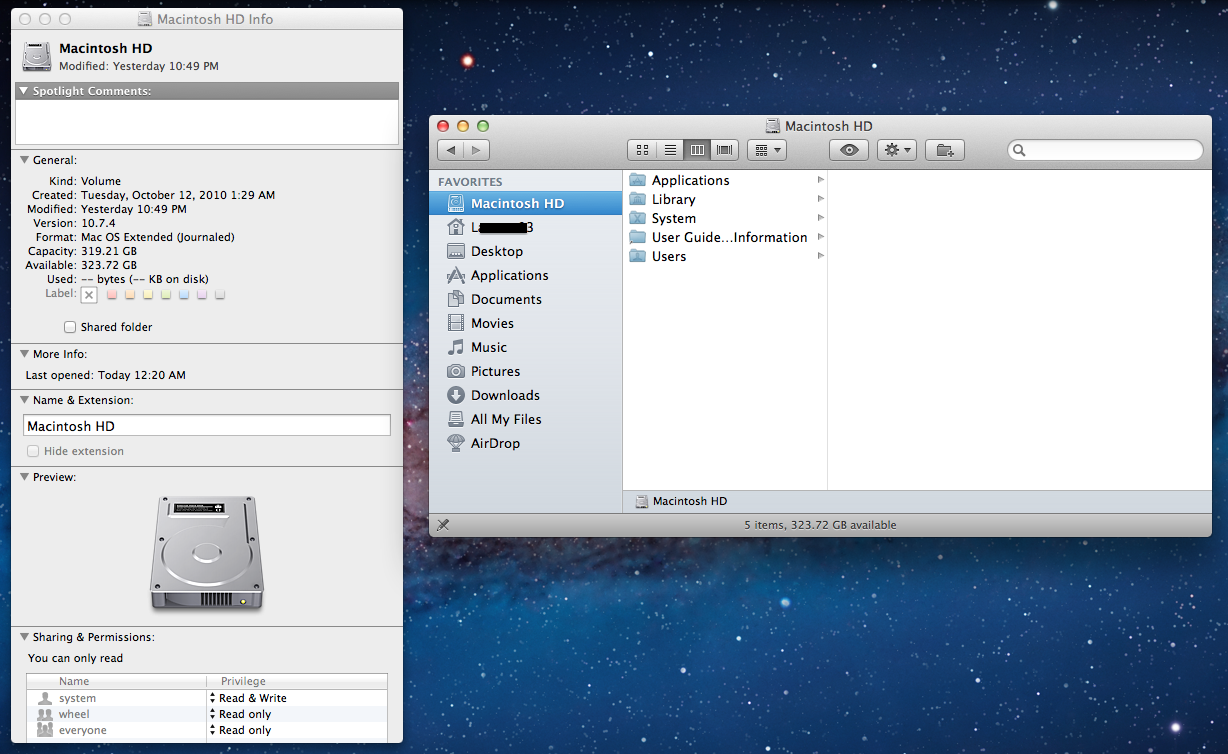Clear label with the X label button
This screenshot has width=1228, height=754.
[x=89, y=295]
